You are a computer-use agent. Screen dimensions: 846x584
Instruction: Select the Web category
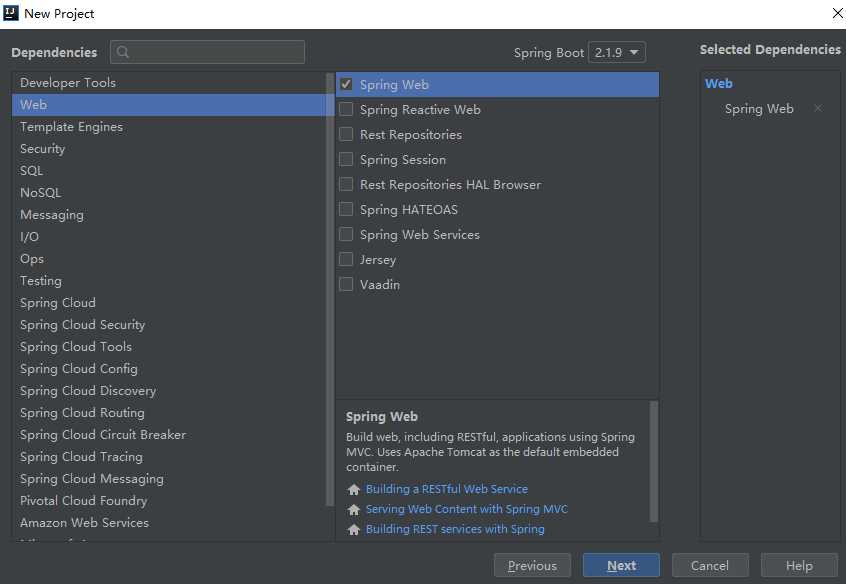point(169,105)
